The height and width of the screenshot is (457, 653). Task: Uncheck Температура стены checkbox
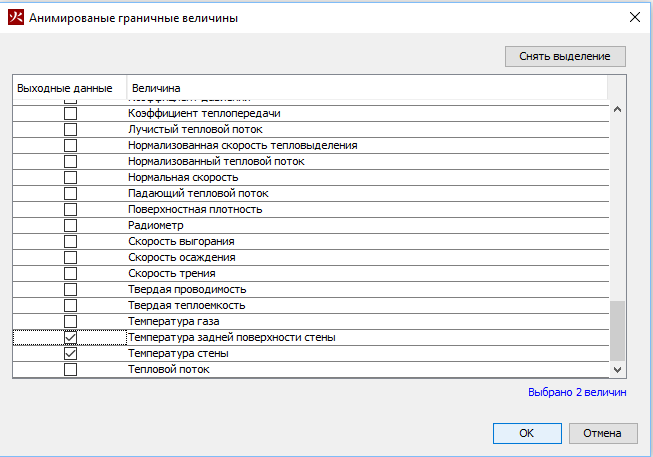pyautogui.click(x=70, y=354)
